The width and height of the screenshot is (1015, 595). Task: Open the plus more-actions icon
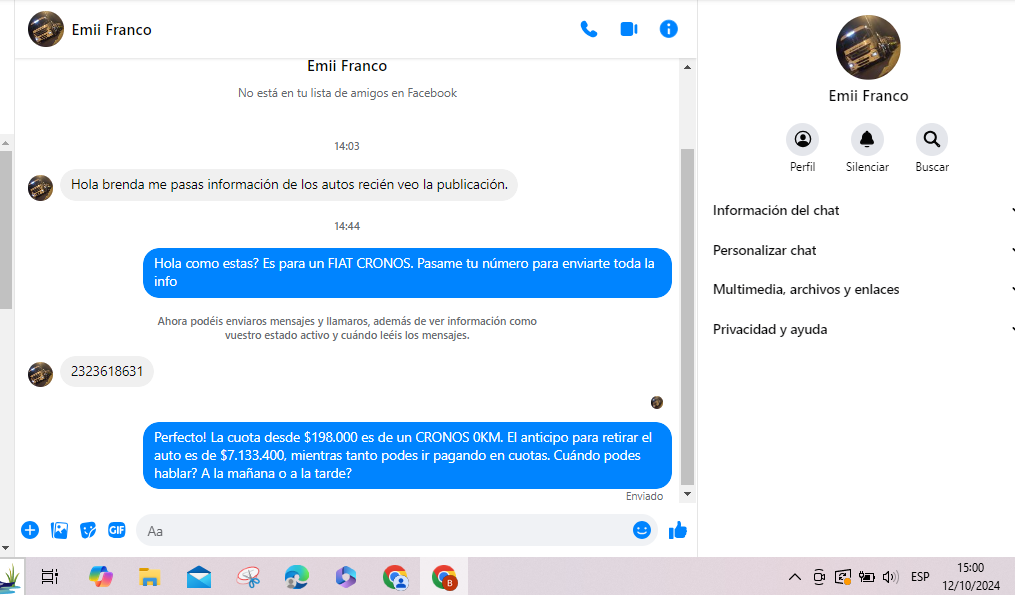tap(30, 530)
